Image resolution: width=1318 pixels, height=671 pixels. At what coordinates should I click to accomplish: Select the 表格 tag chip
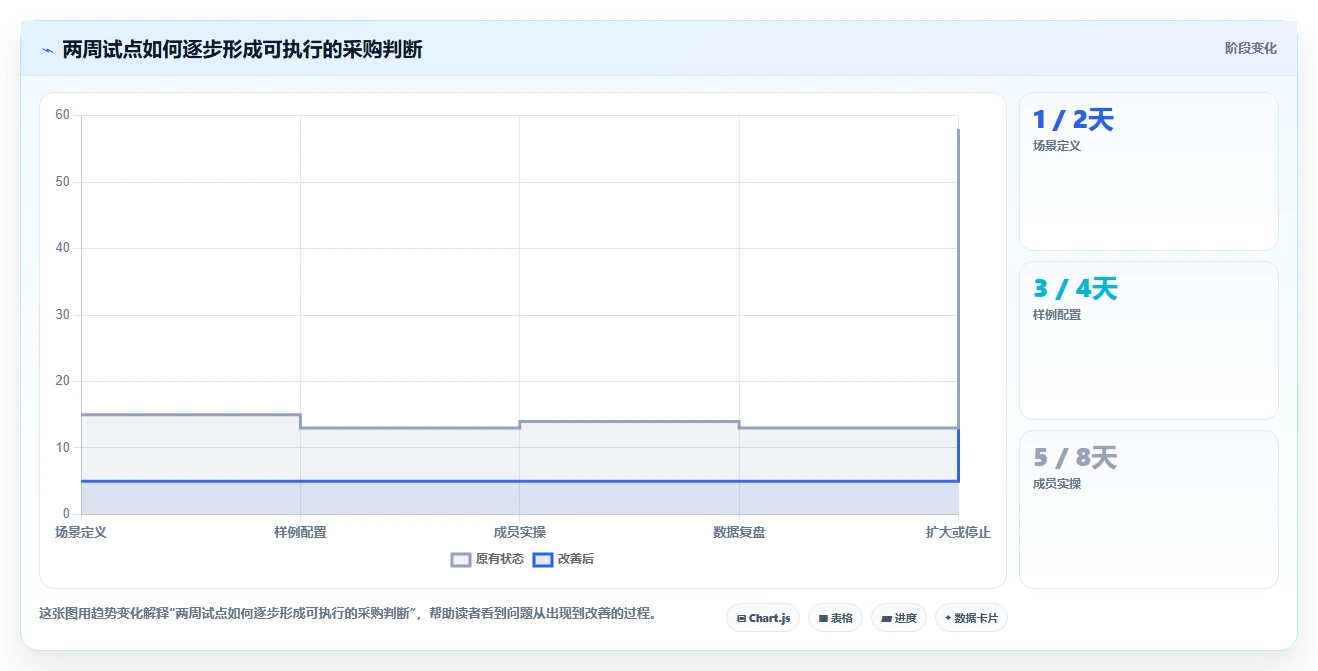[x=835, y=618]
